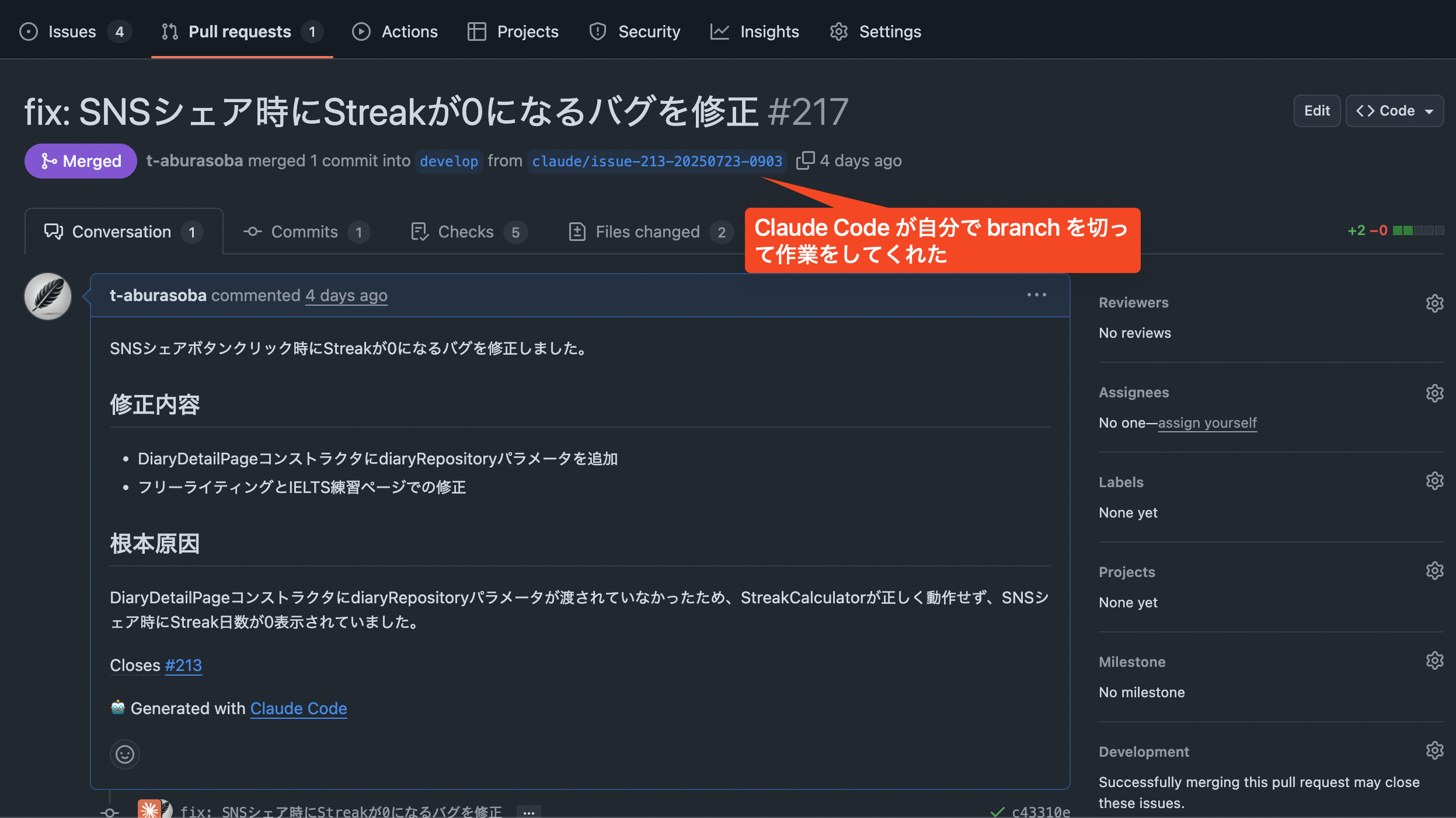Click the t-aburasoba merger name in header

194,161
